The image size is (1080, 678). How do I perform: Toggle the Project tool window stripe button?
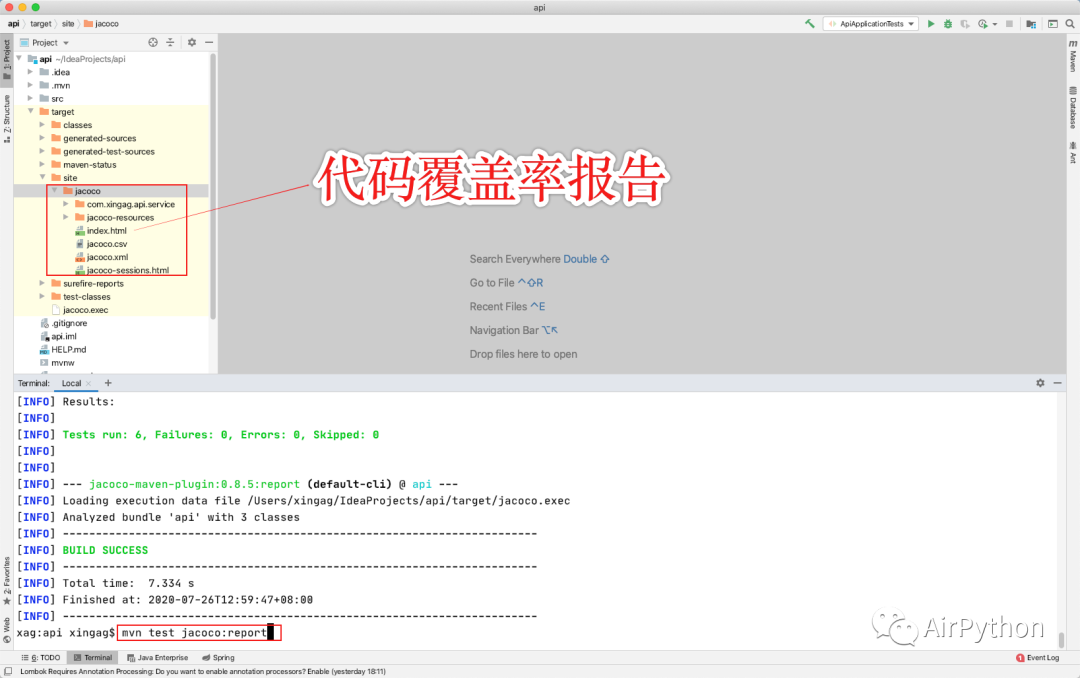(x=7, y=59)
